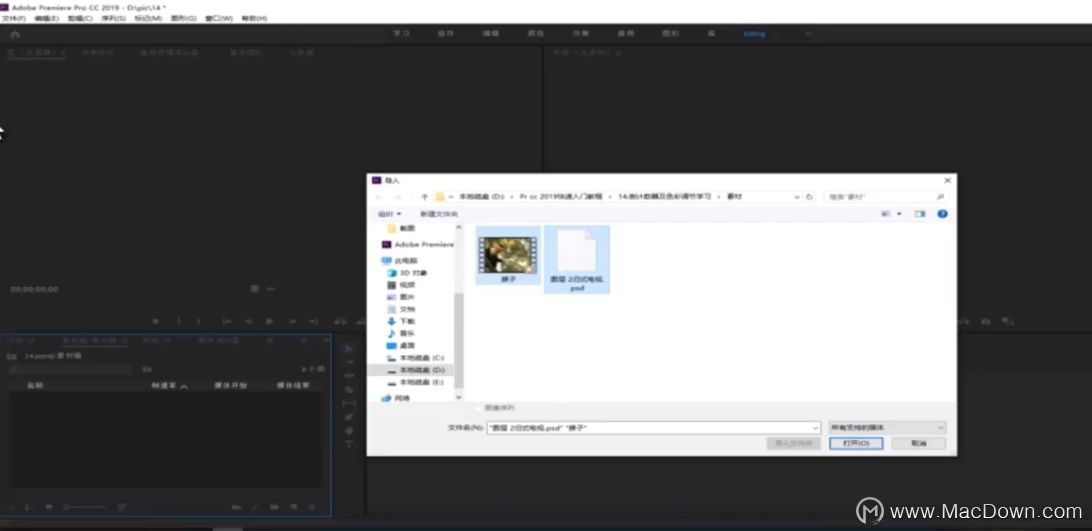
Task: Expand the address bar path dropdown
Action: tap(799, 197)
